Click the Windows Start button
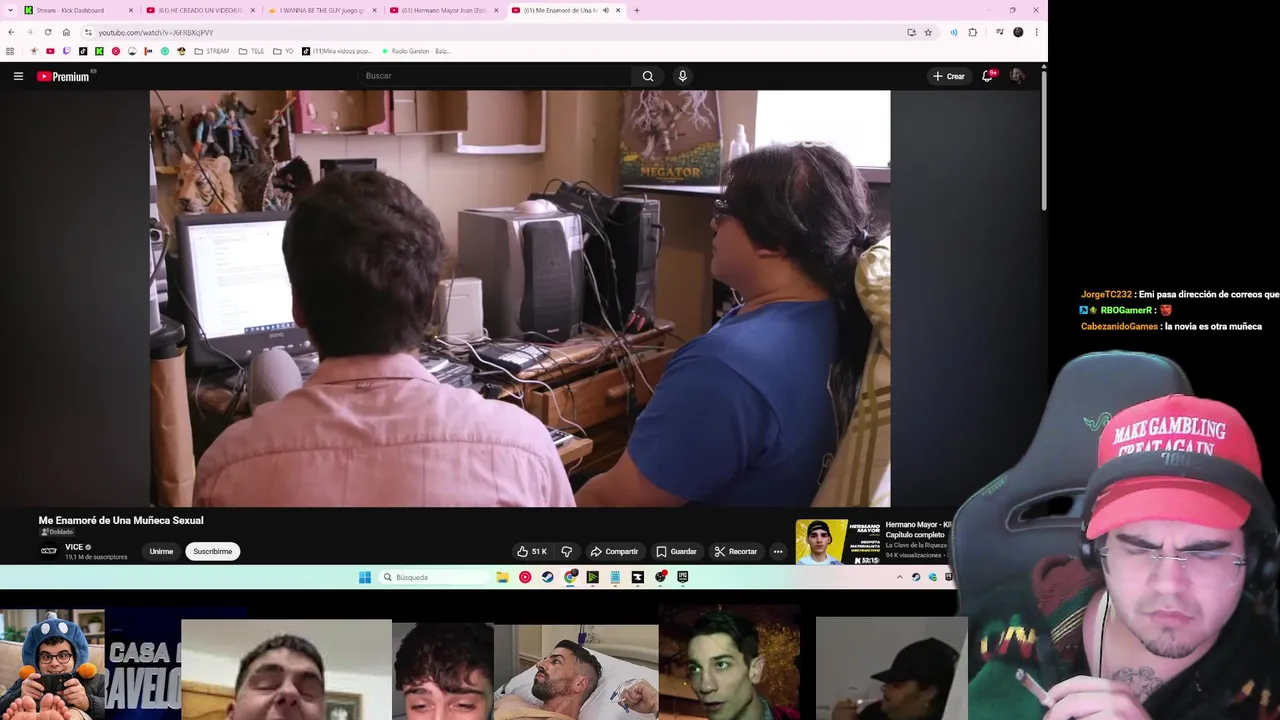Screen dimensions: 1280x720 365,577
